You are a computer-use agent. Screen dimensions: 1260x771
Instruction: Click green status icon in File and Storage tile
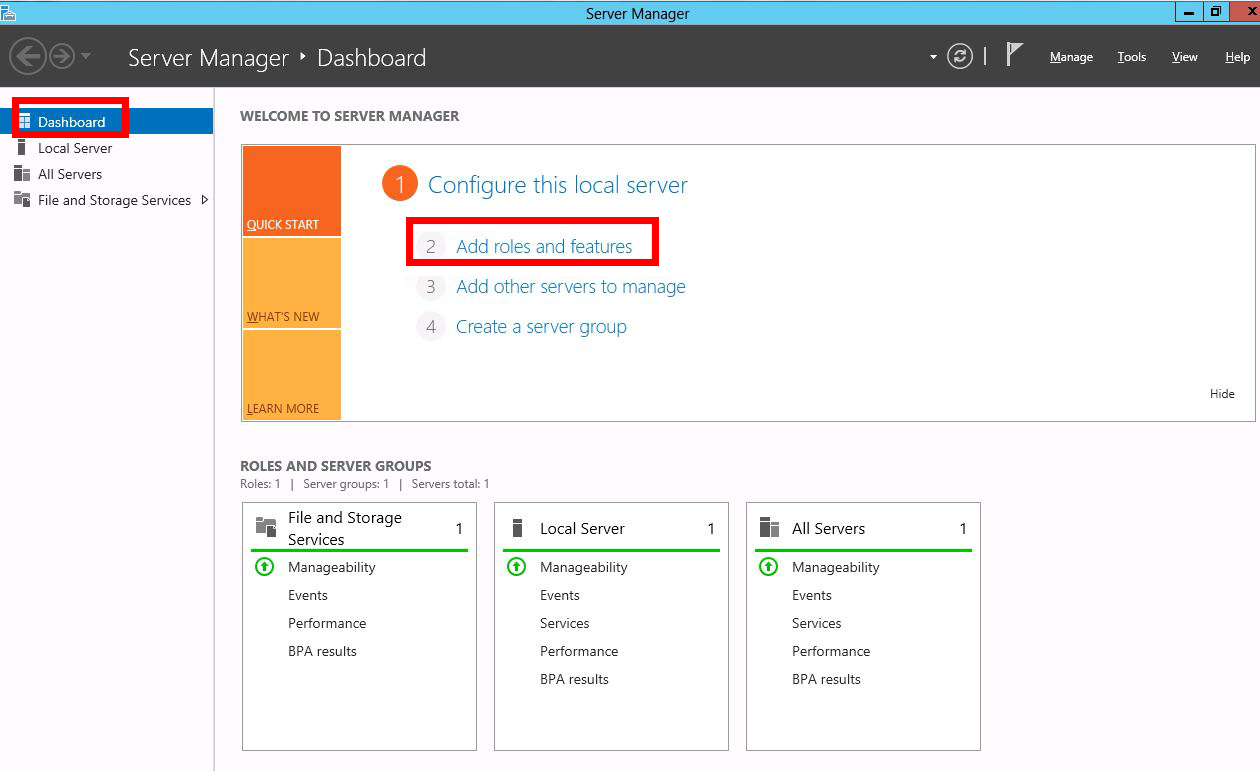264,566
